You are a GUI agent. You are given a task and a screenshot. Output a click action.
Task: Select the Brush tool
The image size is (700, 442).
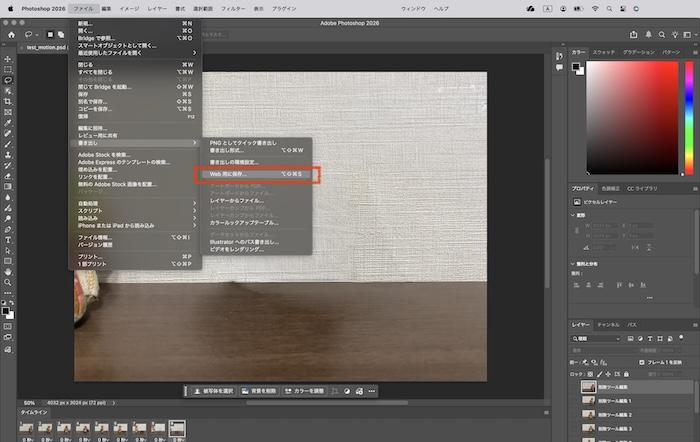pos(8,144)
